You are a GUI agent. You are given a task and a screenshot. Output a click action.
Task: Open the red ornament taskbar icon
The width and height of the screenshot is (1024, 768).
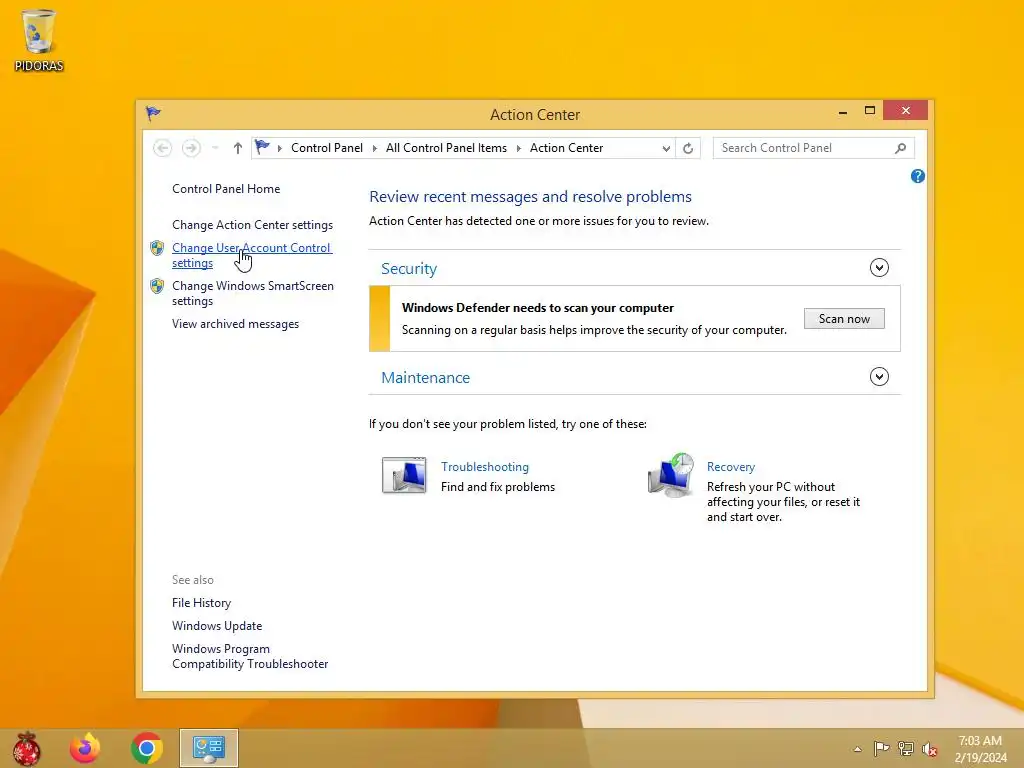pyautogui.click(x=27, y=748)
